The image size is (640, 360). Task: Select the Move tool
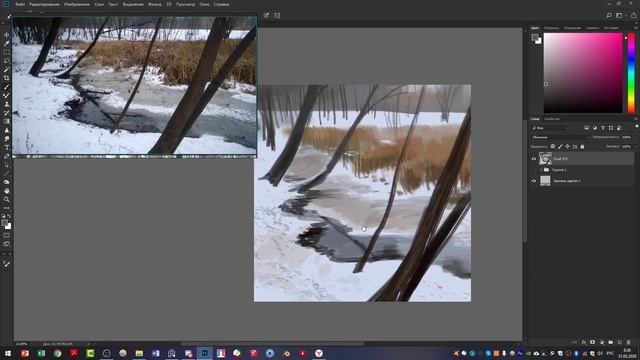click(x=7, y=35)
